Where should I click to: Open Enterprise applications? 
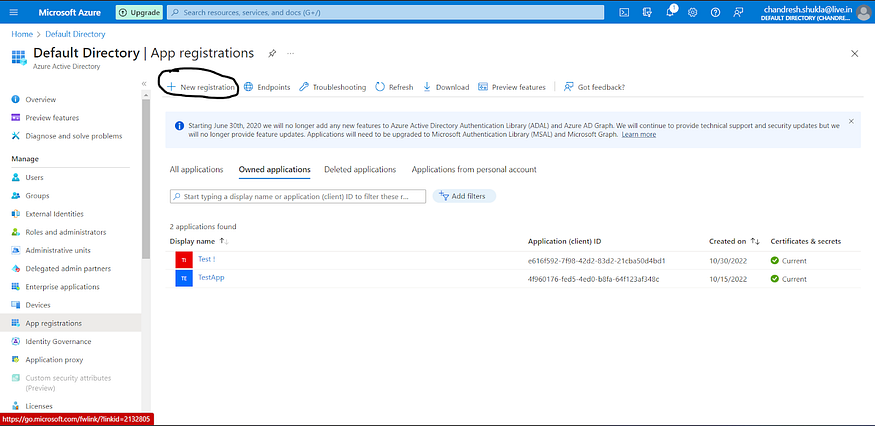tap(62, 287)
